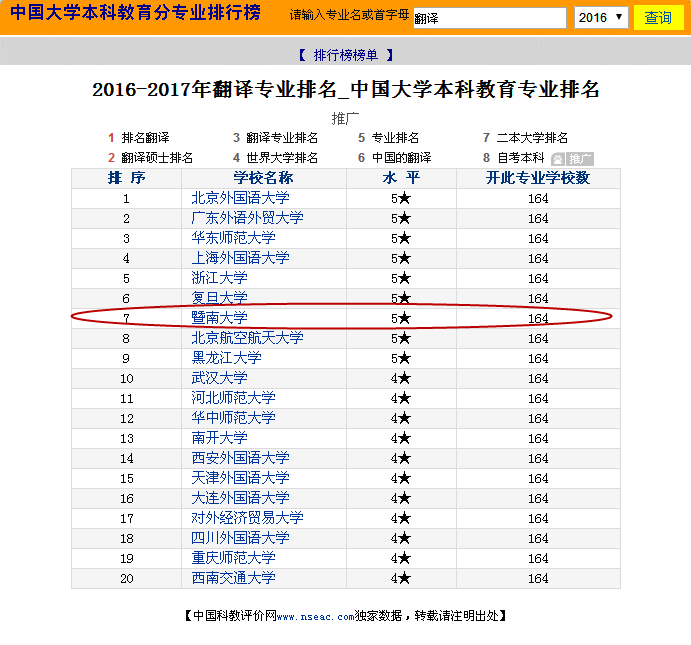Open the 中国的翻译 promoted link
691x645 pixels.
click(401, 158)
